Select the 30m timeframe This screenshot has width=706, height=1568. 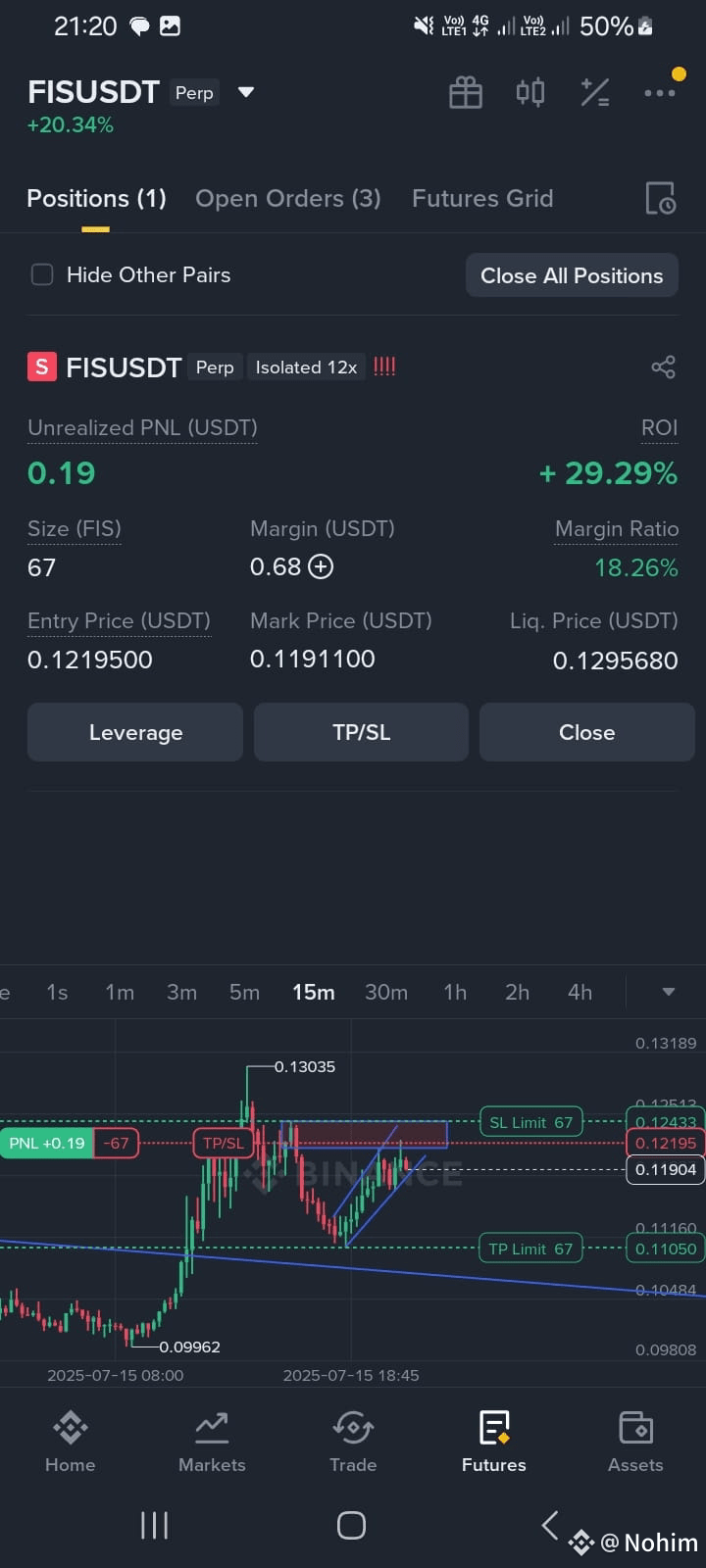pos(386,992)
